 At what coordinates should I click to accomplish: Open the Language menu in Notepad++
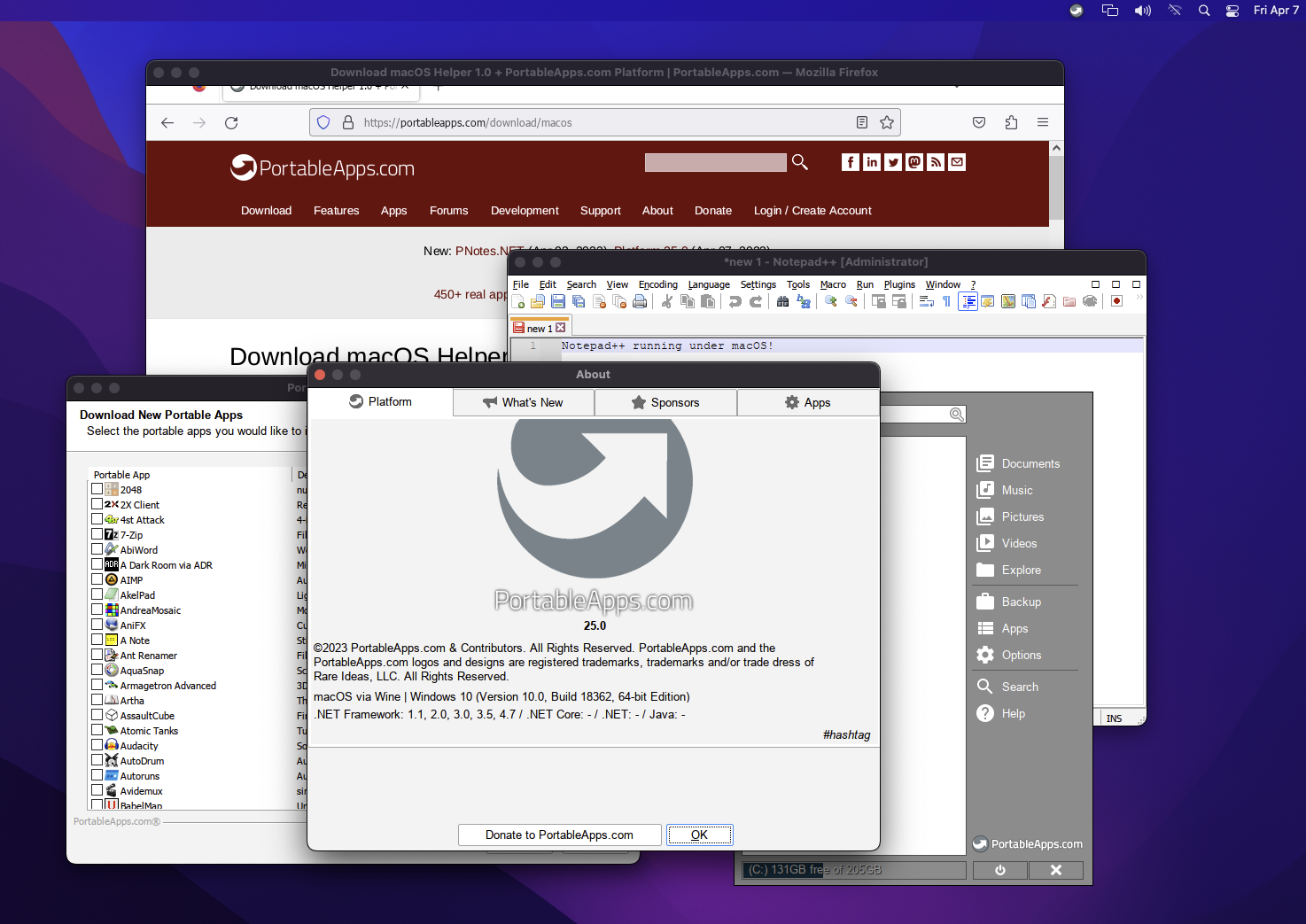[709, 284]
